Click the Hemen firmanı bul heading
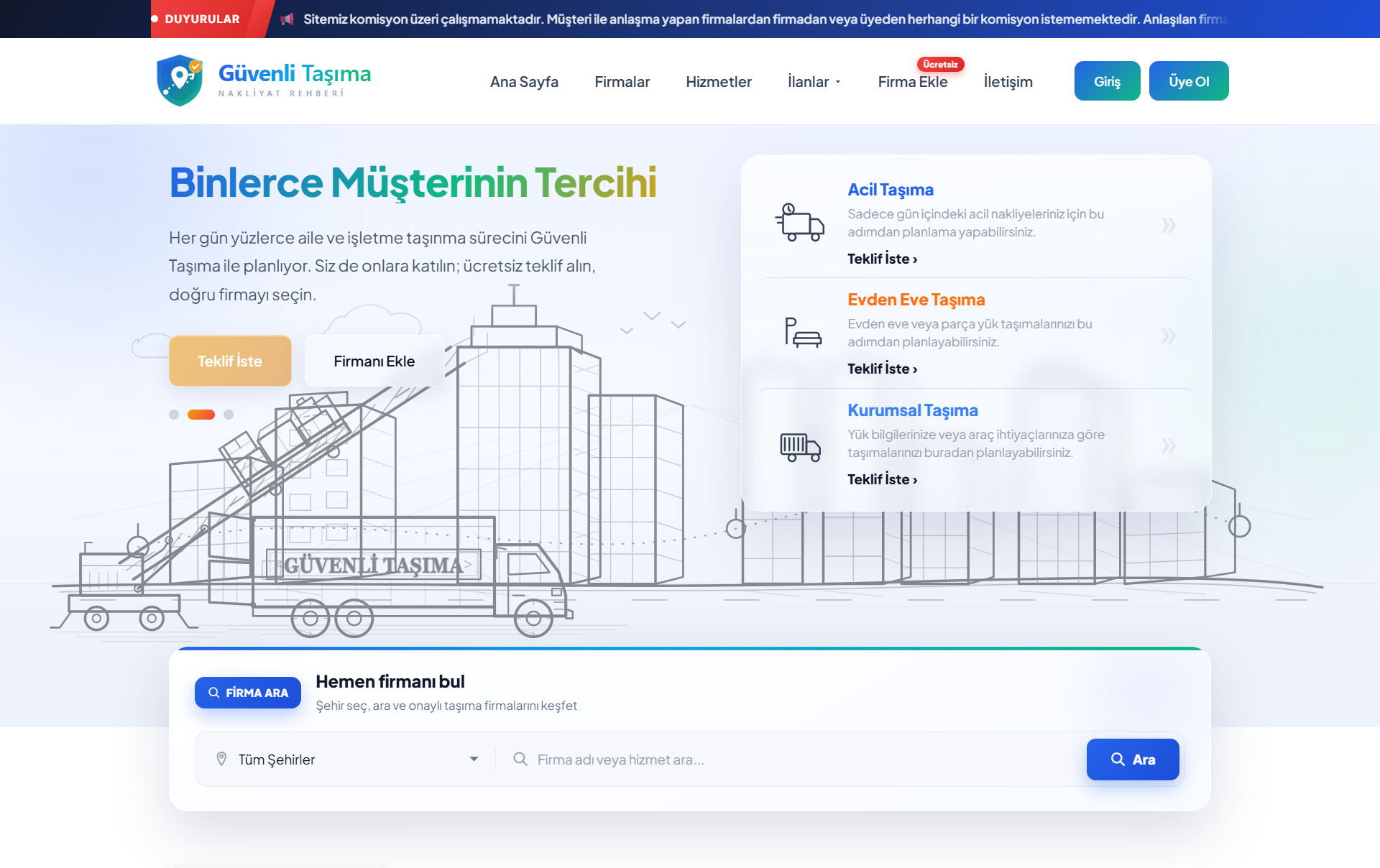 (390, 681)
